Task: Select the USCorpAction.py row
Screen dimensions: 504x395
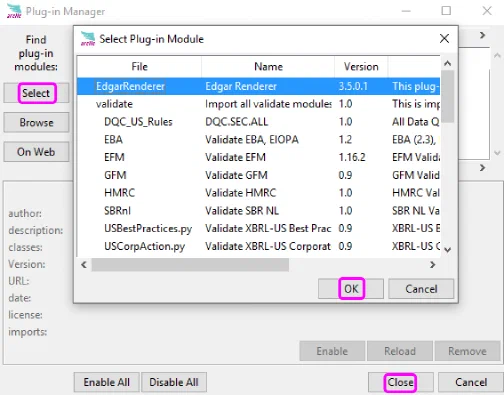Action: (259, 246)
